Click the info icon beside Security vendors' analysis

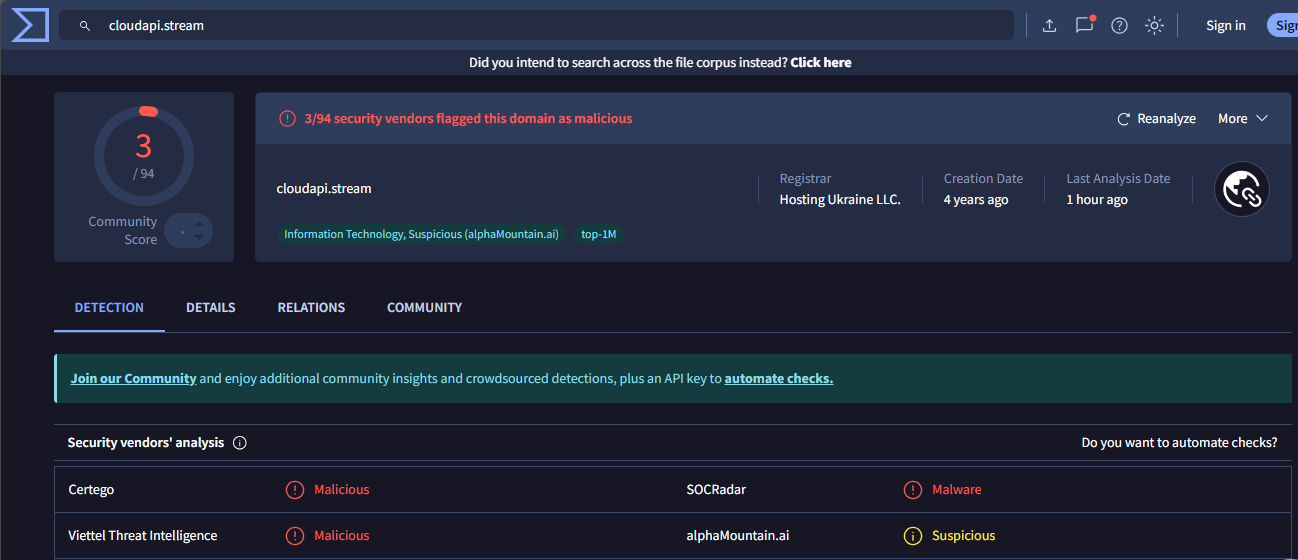(x=240, y=443)
